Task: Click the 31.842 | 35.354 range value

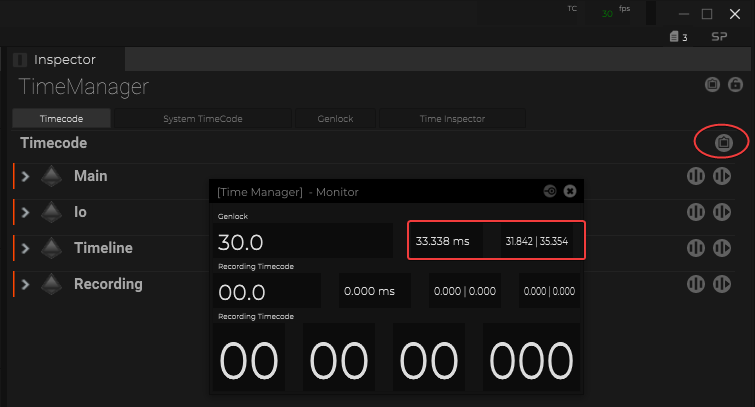Action: coord(537,241)
